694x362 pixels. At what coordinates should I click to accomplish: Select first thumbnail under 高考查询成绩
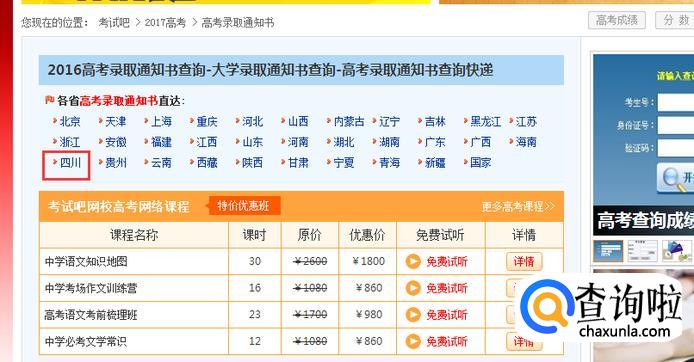pyautogui.click(x=608, y=251)
